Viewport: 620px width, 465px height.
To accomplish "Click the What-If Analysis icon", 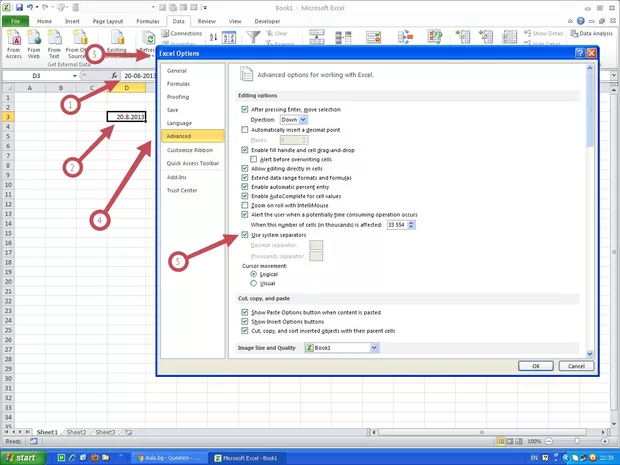I will tap(435, 37).
